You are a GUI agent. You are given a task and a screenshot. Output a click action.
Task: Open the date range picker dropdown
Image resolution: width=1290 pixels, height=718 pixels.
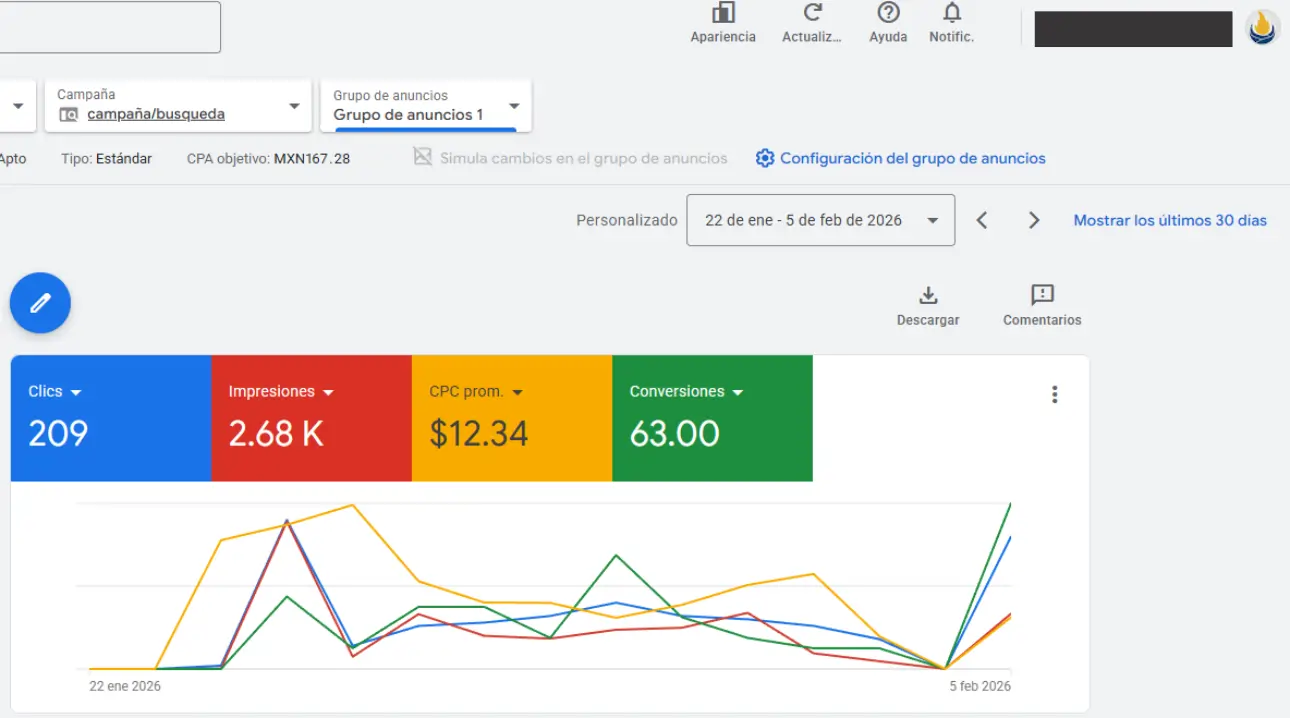point(820,220)
